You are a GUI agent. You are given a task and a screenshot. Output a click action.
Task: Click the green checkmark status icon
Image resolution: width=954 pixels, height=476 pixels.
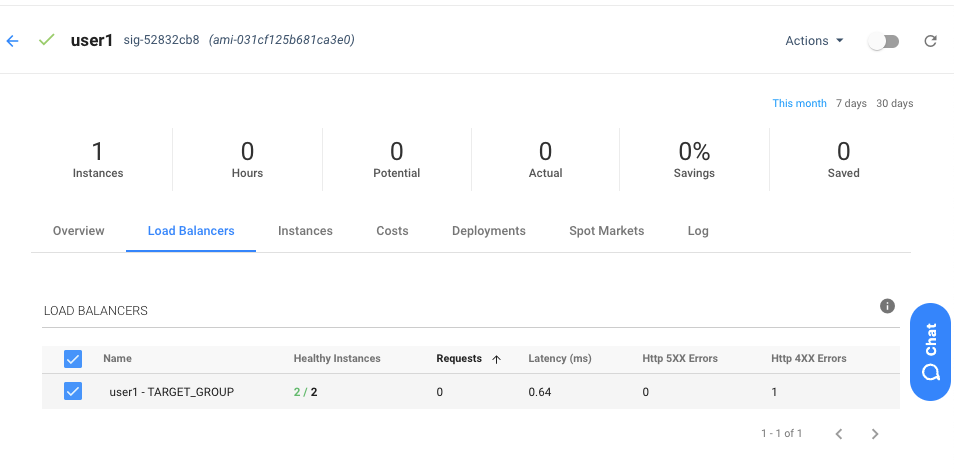click(46, 40)
